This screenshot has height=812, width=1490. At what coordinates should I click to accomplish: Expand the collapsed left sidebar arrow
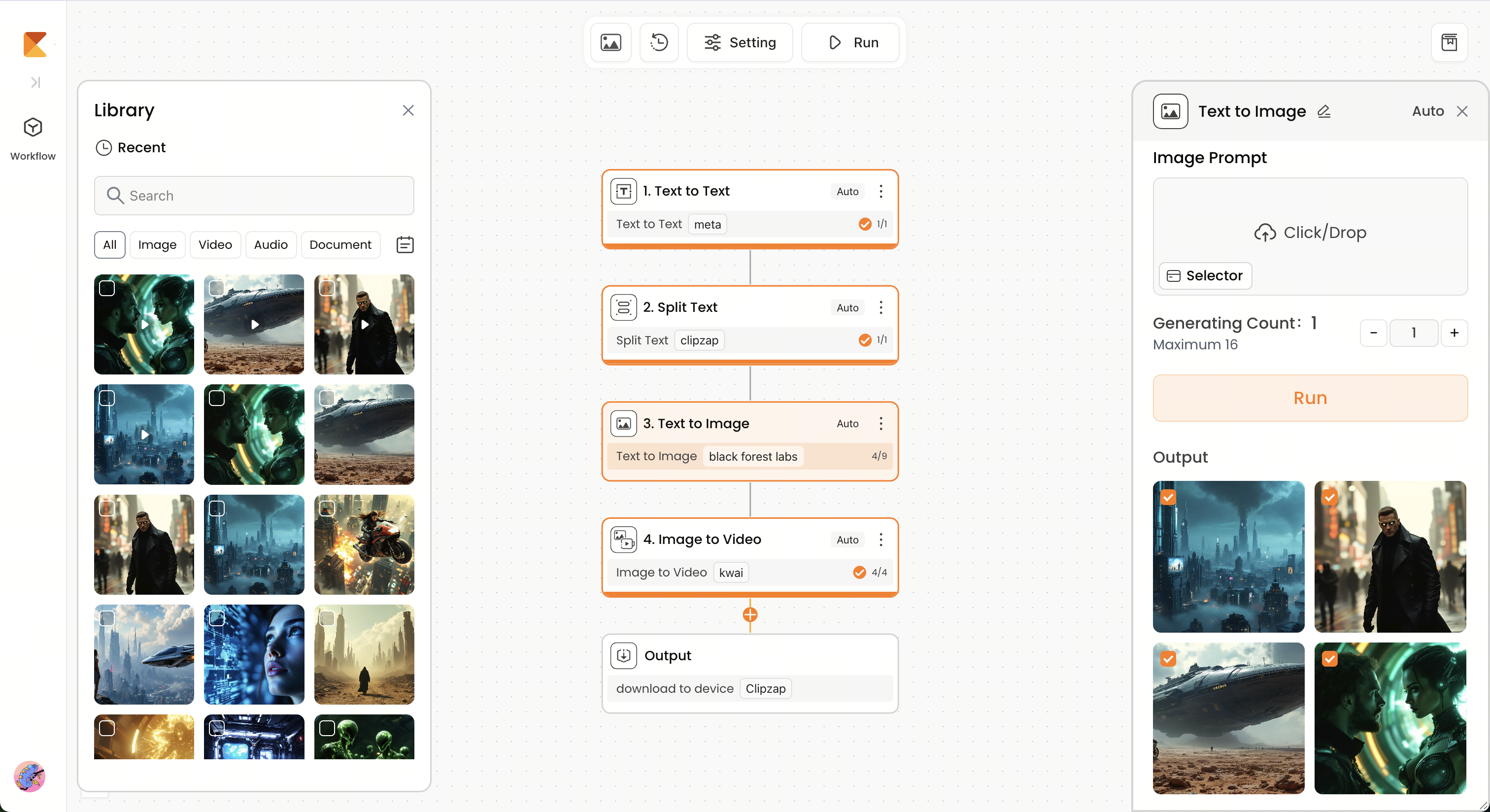tap(35, 82)
